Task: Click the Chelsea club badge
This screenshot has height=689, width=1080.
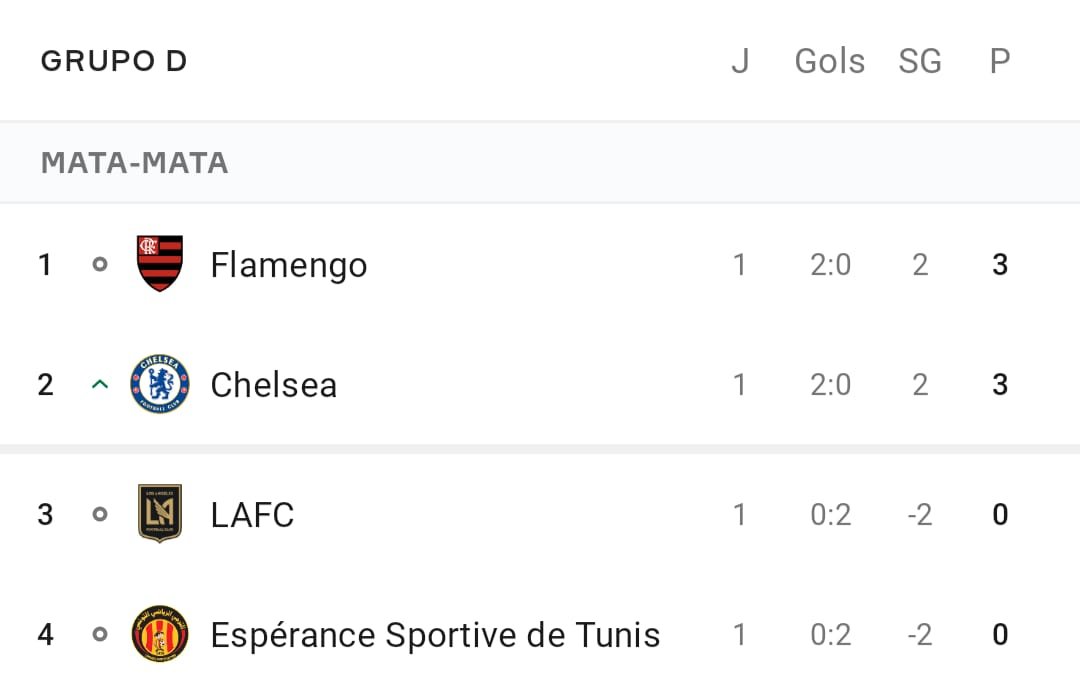Action: [160, 384]
